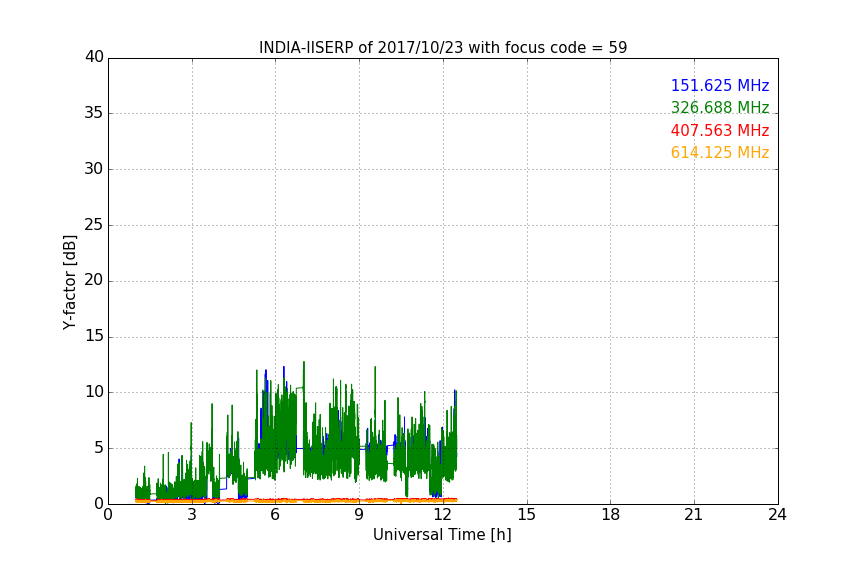The image size is (864, 576).
Task: Click the y-axis tick label '15'
Action: [x=94, y=336]
